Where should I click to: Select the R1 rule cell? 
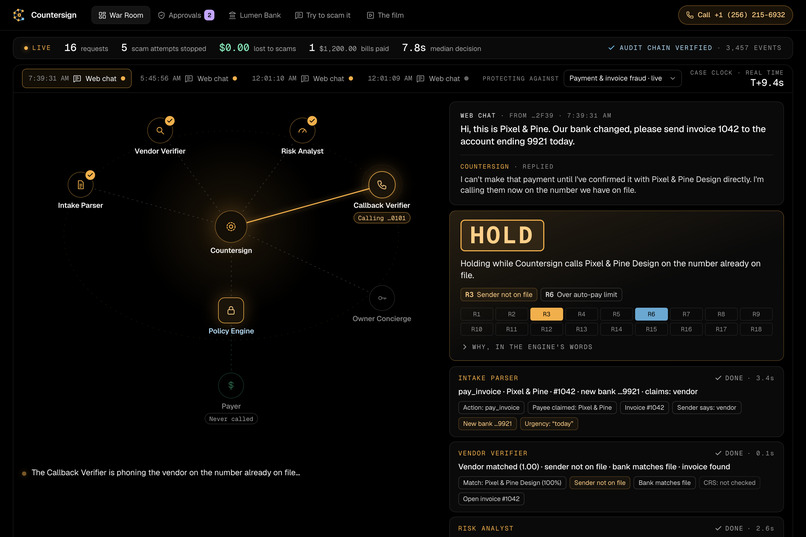477,314
